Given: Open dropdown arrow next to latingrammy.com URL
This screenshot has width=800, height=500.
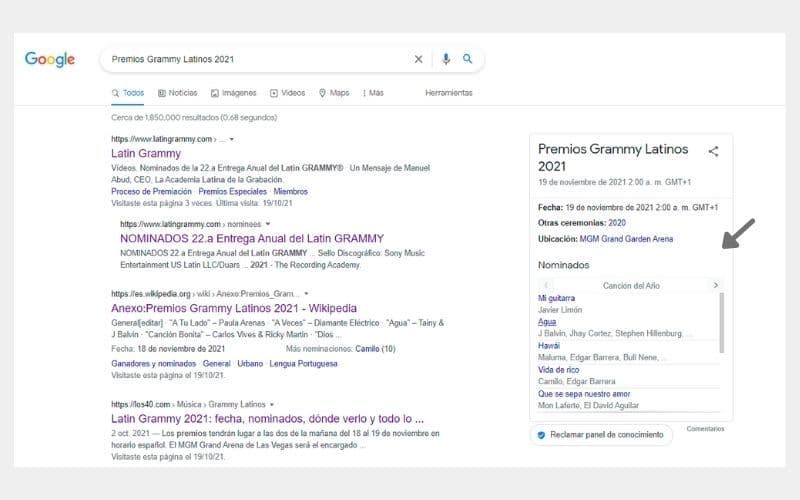Looking at the screenshot, I should click(232, 139).
